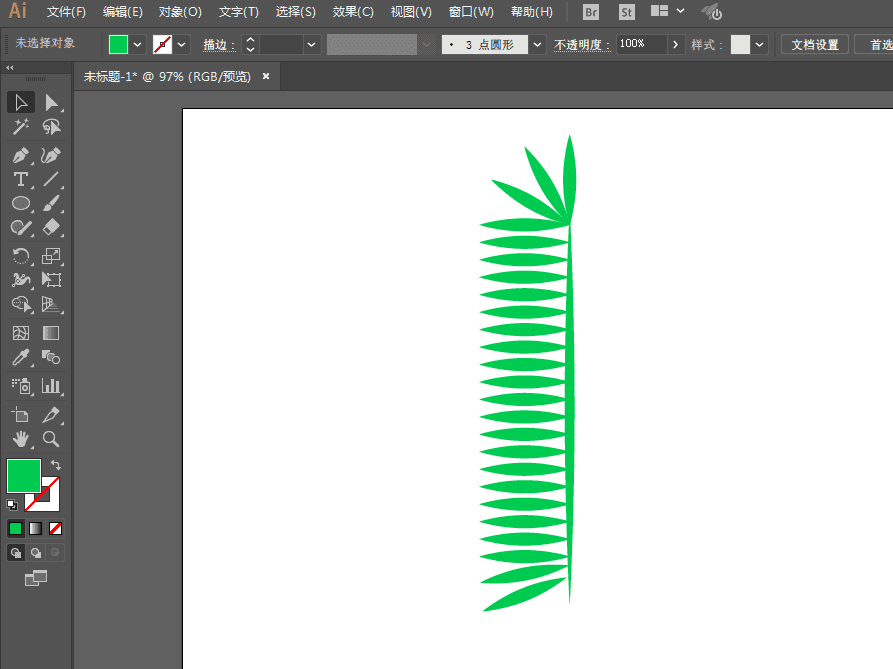Swap fill and stroke colors
The image size is (893, 669).
click(x=56, y=465)
